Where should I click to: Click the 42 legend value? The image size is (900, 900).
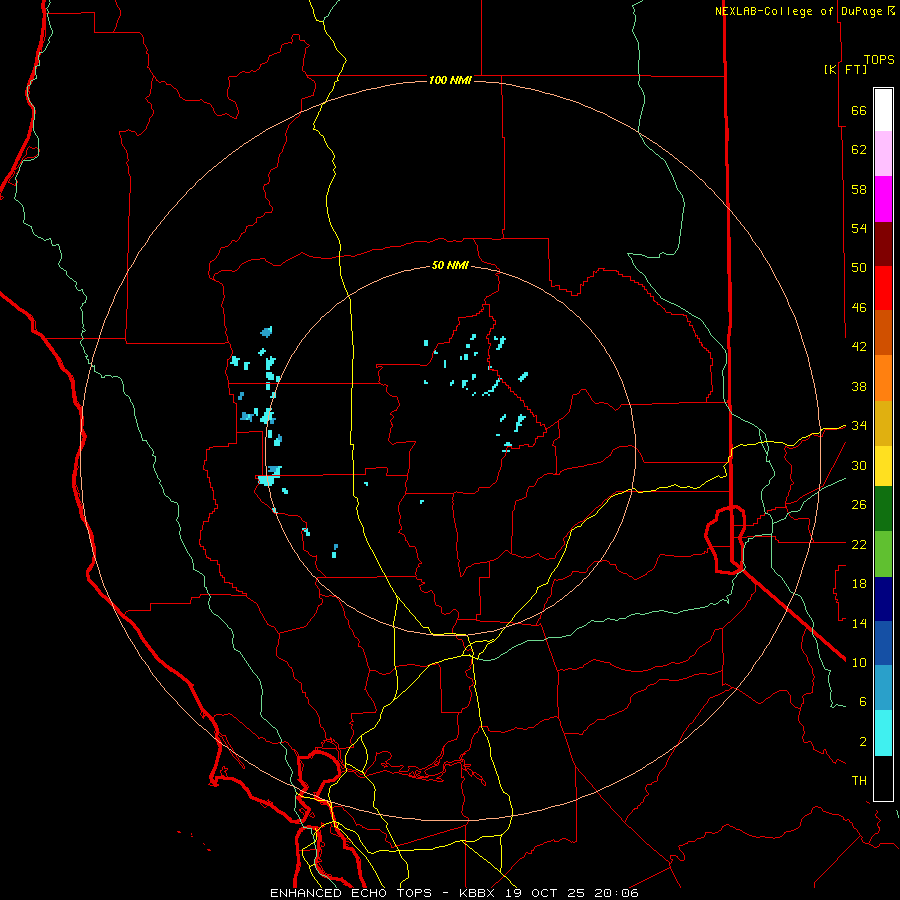[x=859, y=347]
